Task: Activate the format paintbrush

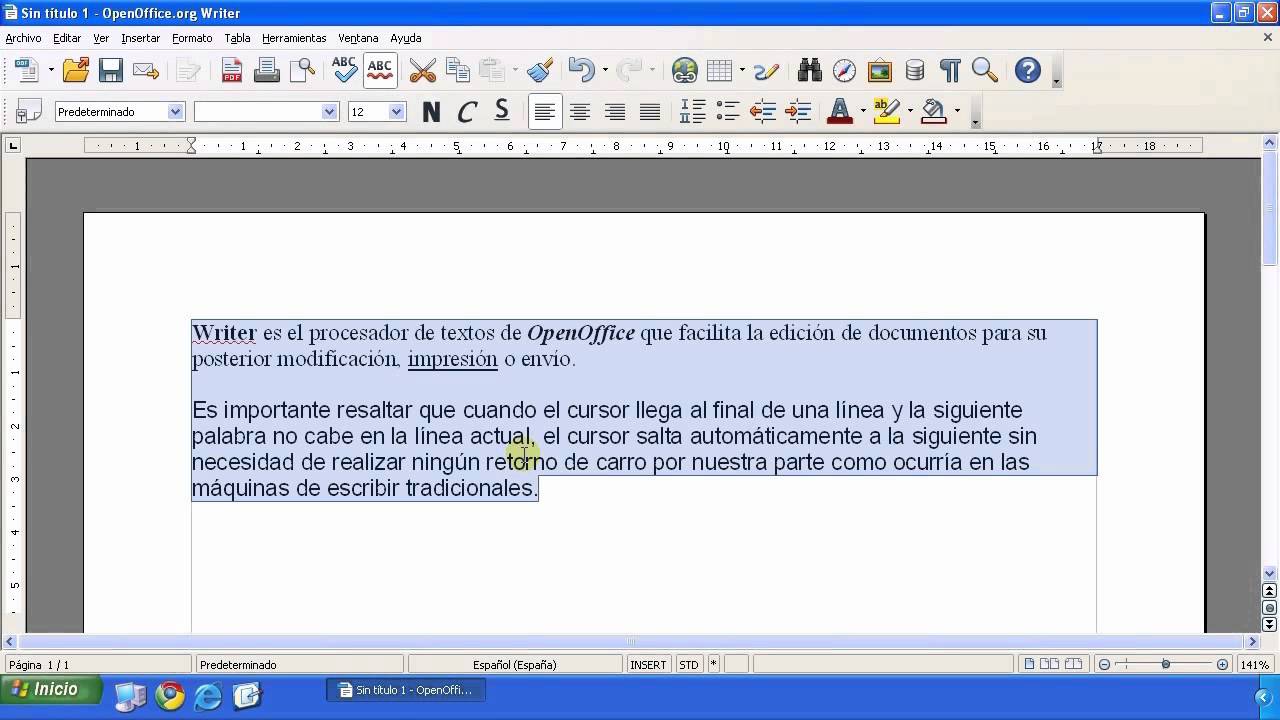Action: pyautogui.click(x=540, y=71)
